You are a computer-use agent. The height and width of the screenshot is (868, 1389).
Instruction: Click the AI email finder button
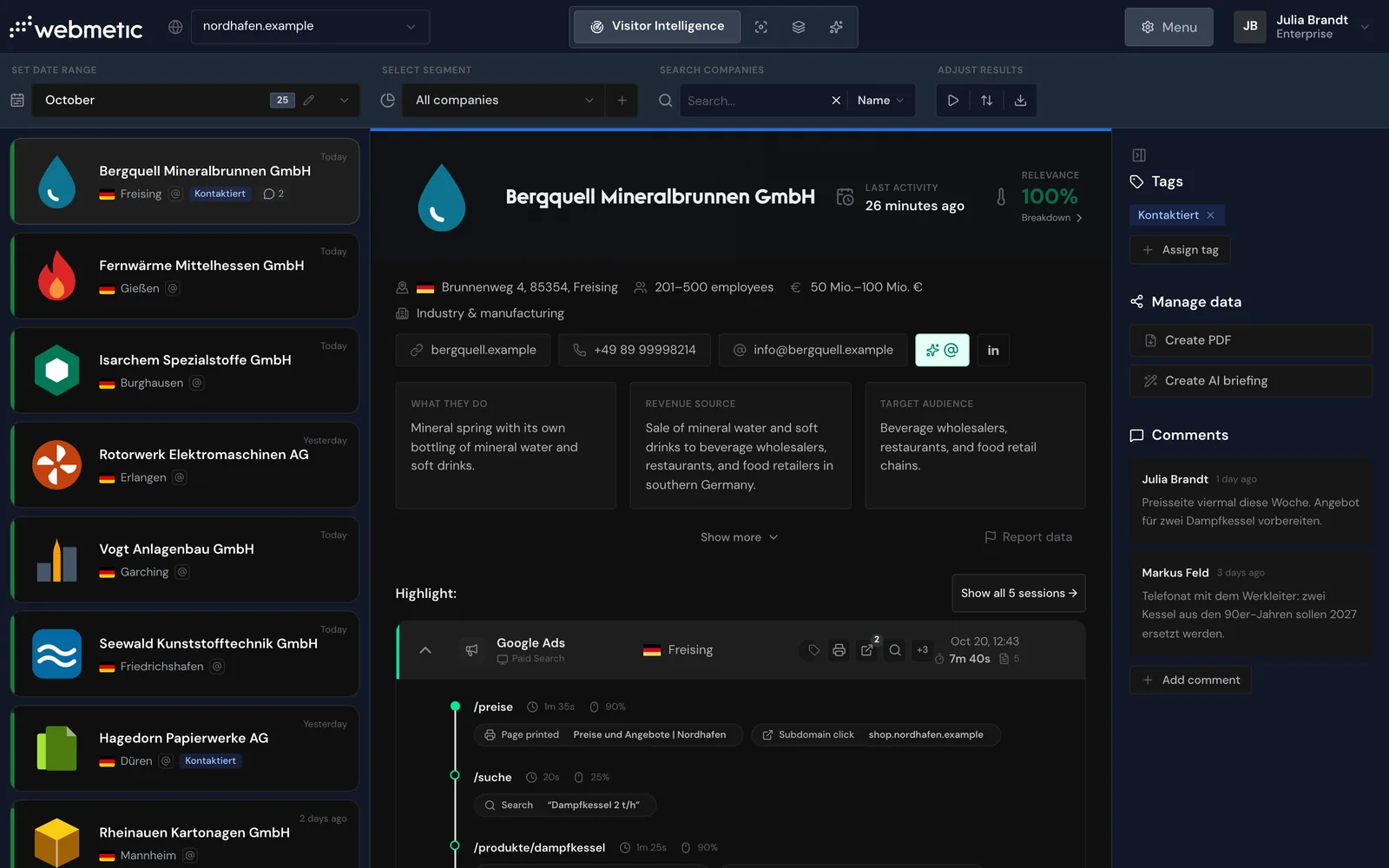[942, 350]
